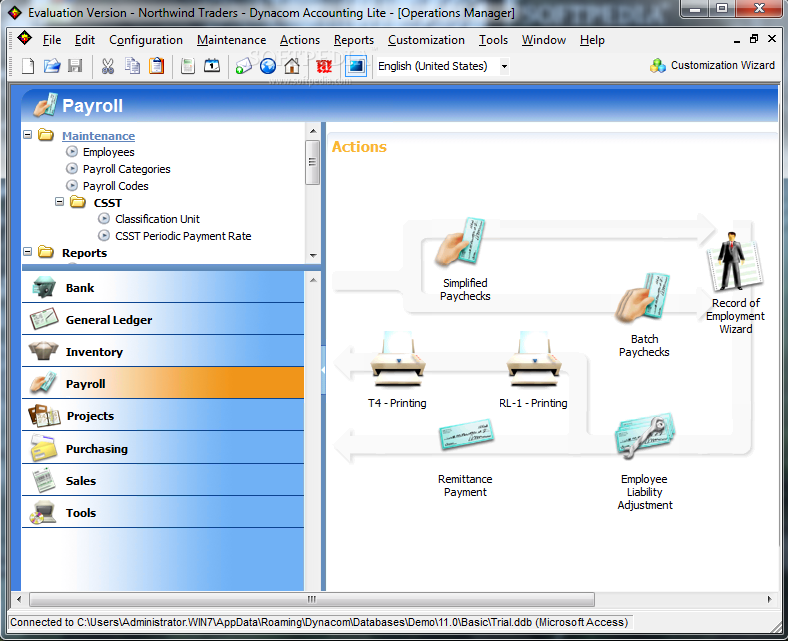Click the Cut scissors icon

point(108,66)
